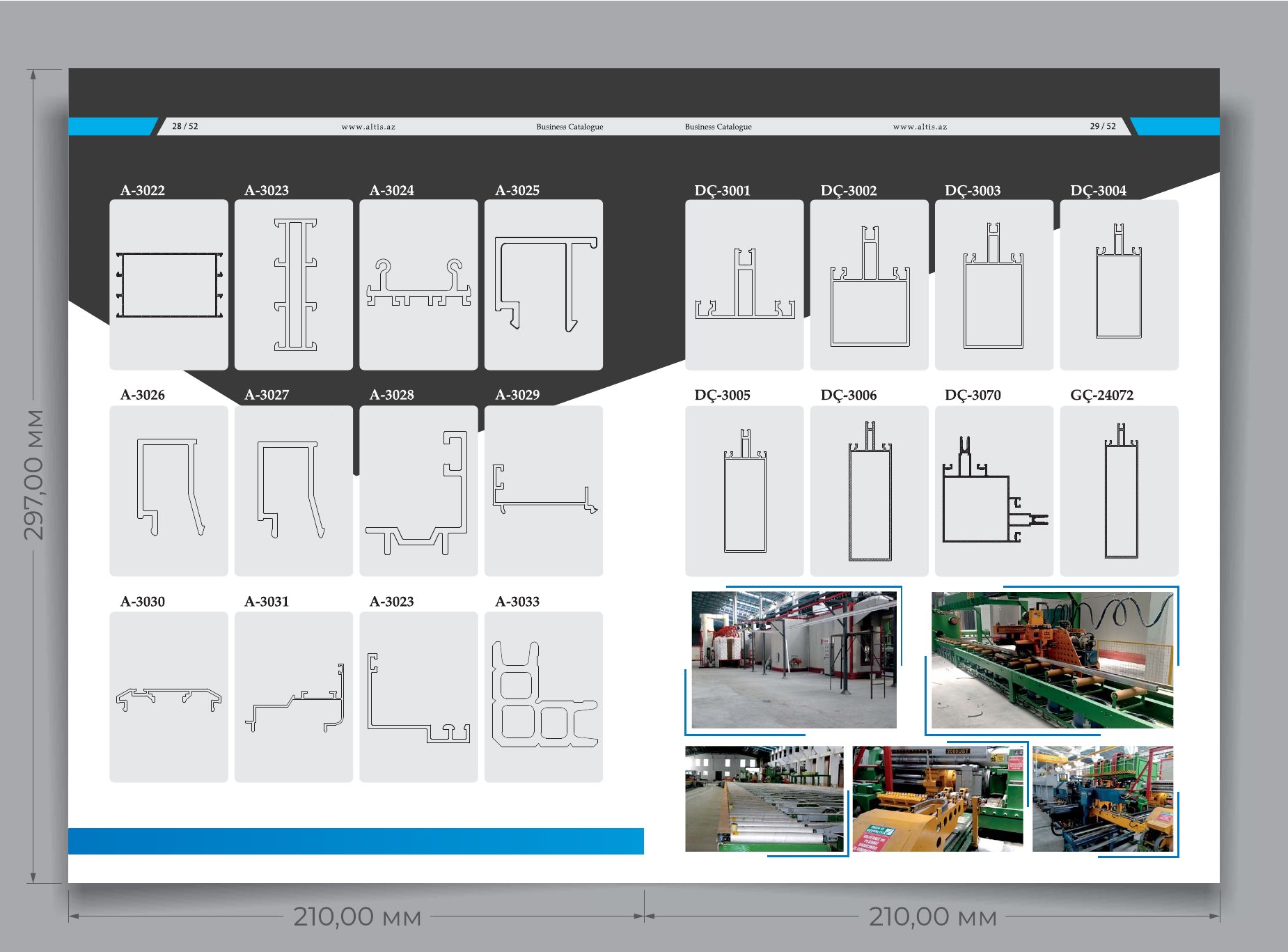
Task: Open the DÇ-3002 profile drawing card
Action: tap(870, 285)
